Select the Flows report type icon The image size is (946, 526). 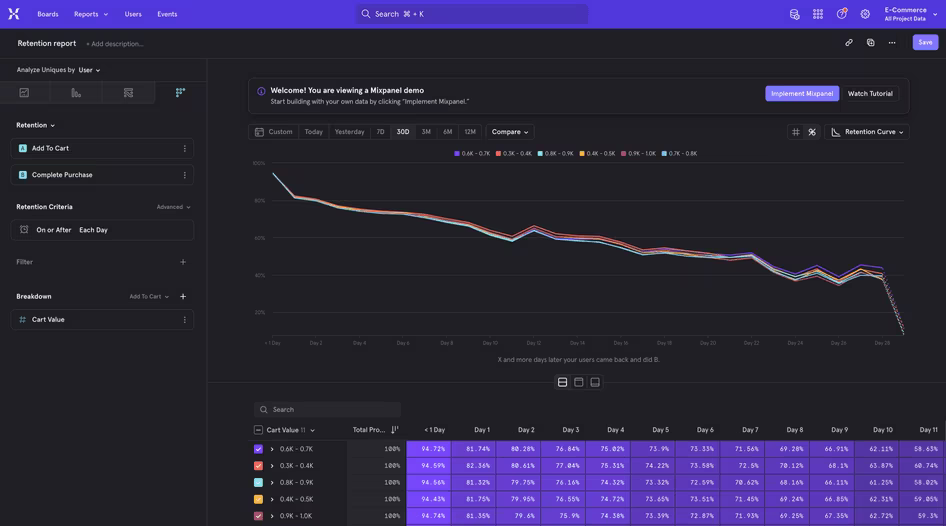(x=128, y=93)
